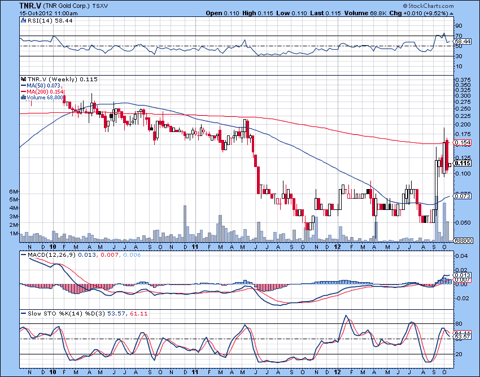The height and width of the screenshot is (377, 480).
Task: Click the Slow STO legend line marker
Action: 23,314
